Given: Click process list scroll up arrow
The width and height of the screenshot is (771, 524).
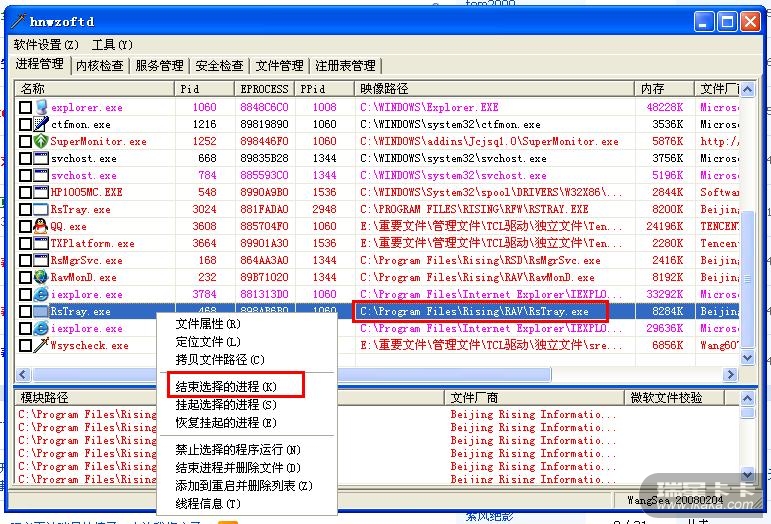Looking at the screenshot, I should (748, 89).
